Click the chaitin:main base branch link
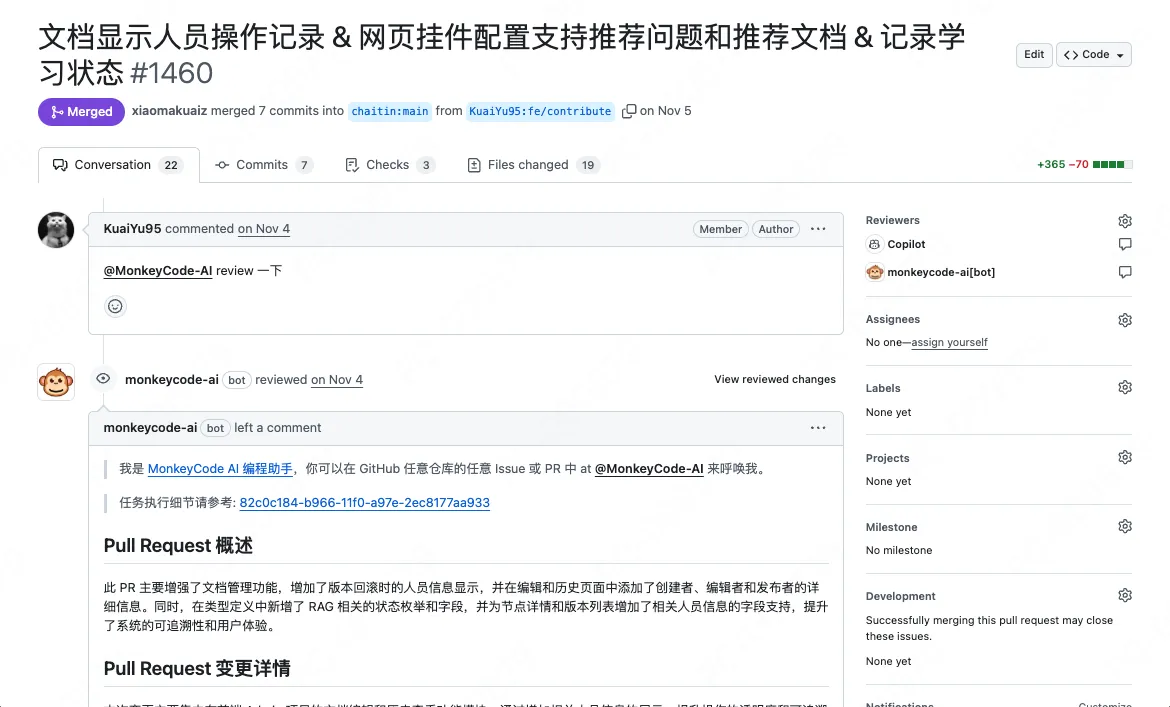The width and height of the screenshot is (1170, 707). [x=390, y=111]
